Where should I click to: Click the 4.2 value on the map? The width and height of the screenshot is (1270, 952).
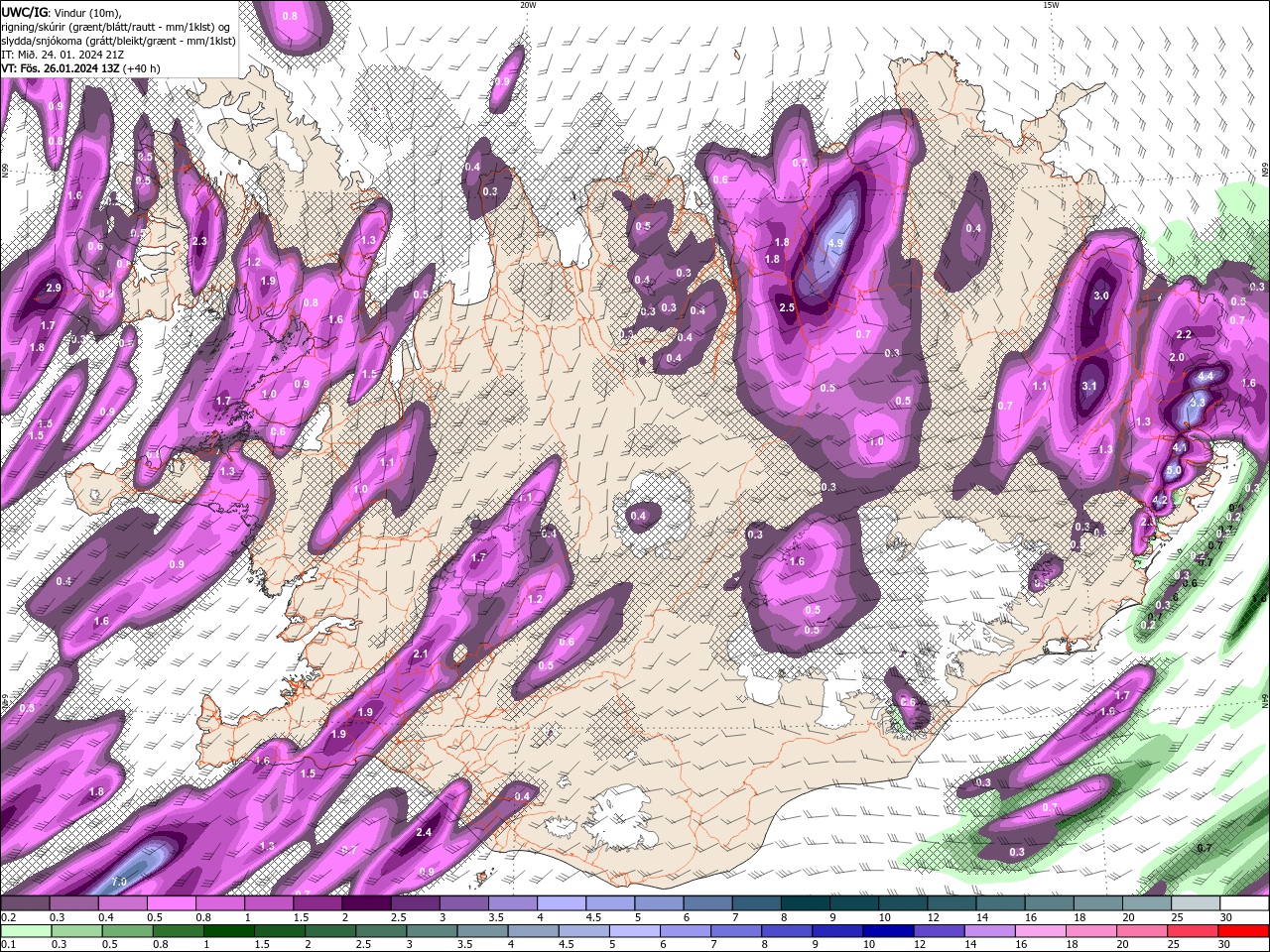pos(1160,500)
